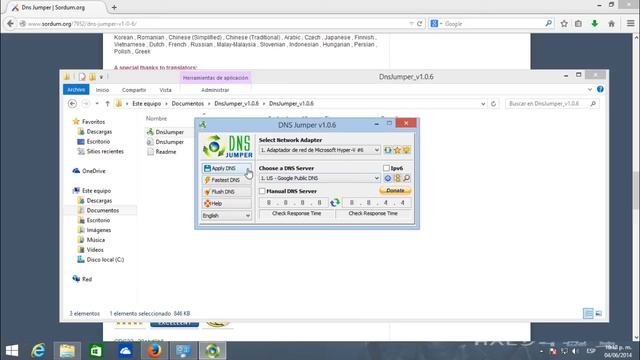The height and width of the screenshot is (360, 640).
Task: Click the Firefox back arrow
Action: click(10, 24)
